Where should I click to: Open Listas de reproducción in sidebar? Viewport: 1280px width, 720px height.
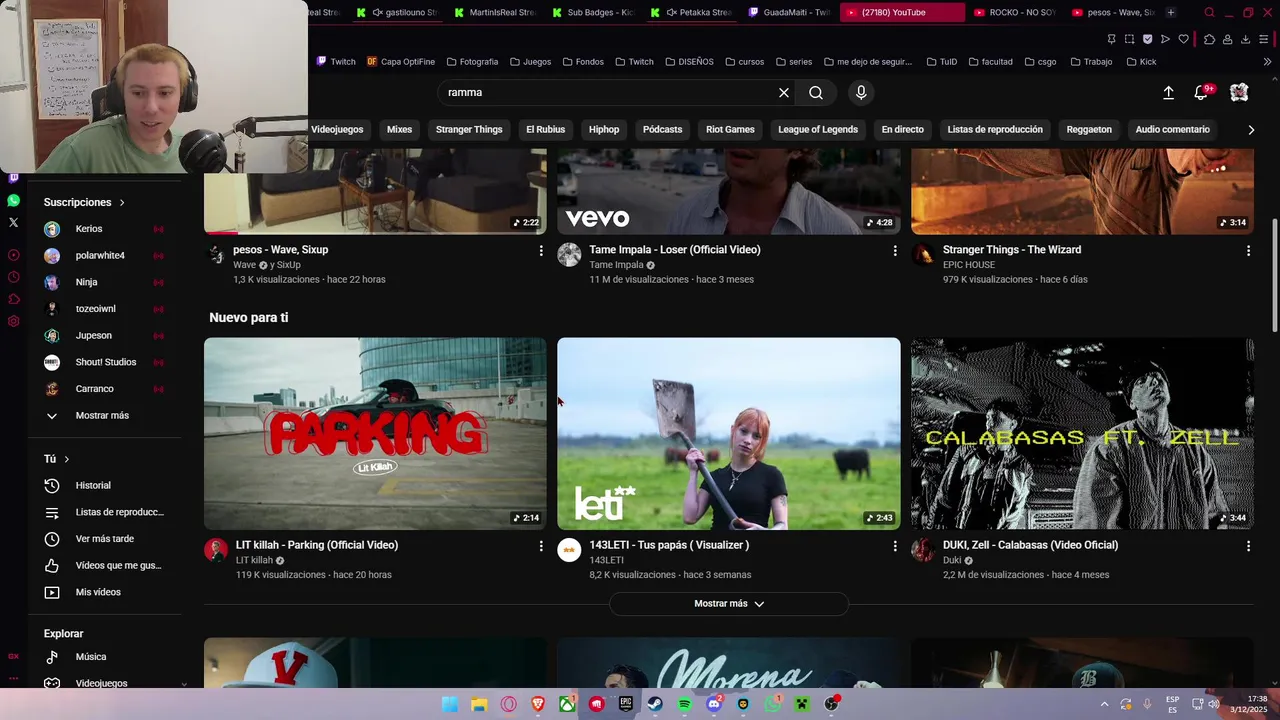point(104,512)
